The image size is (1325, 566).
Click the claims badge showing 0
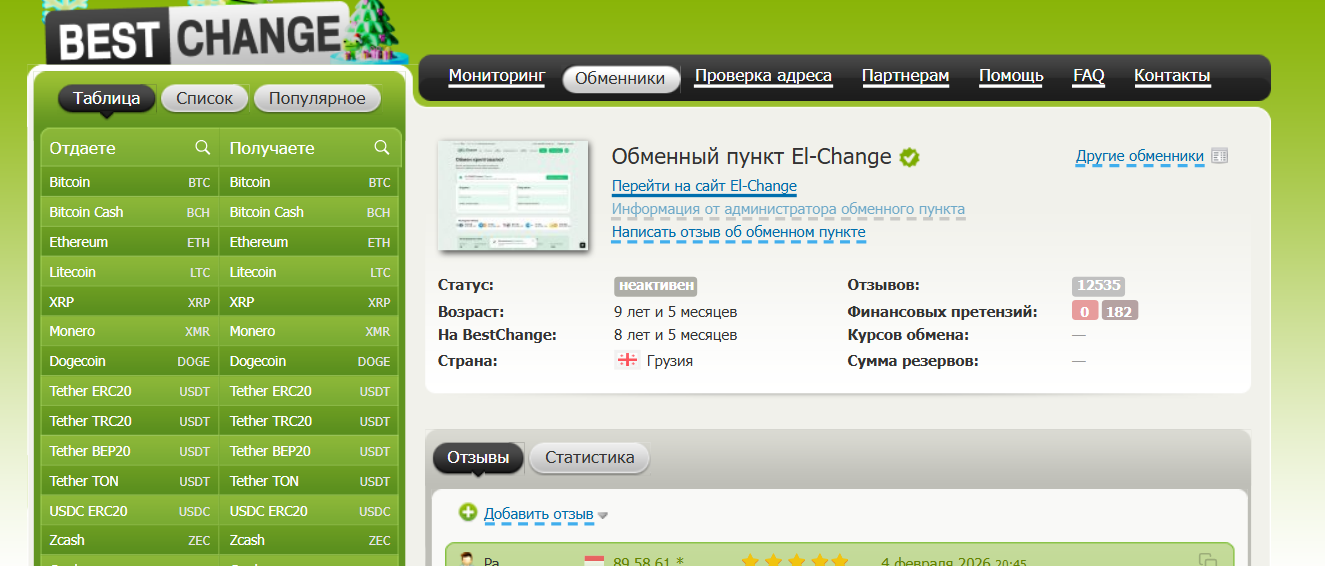(x=1084, y=311)
